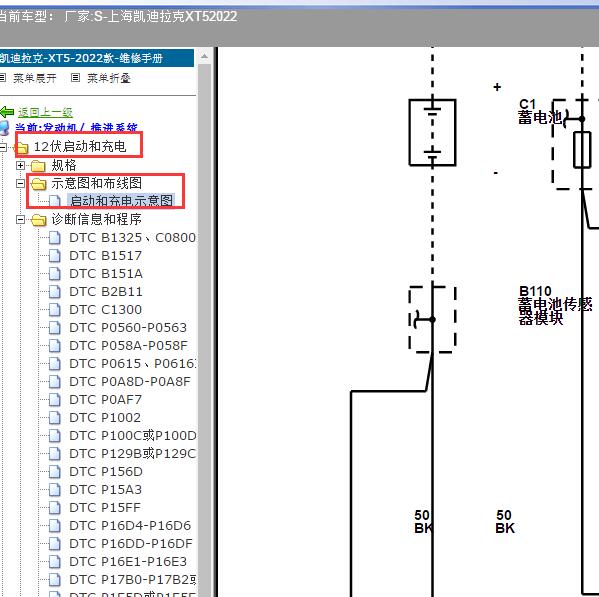Click the computer icon beside 当前:发动机
This screenshot has width=599, height=597.
(4, 128)
